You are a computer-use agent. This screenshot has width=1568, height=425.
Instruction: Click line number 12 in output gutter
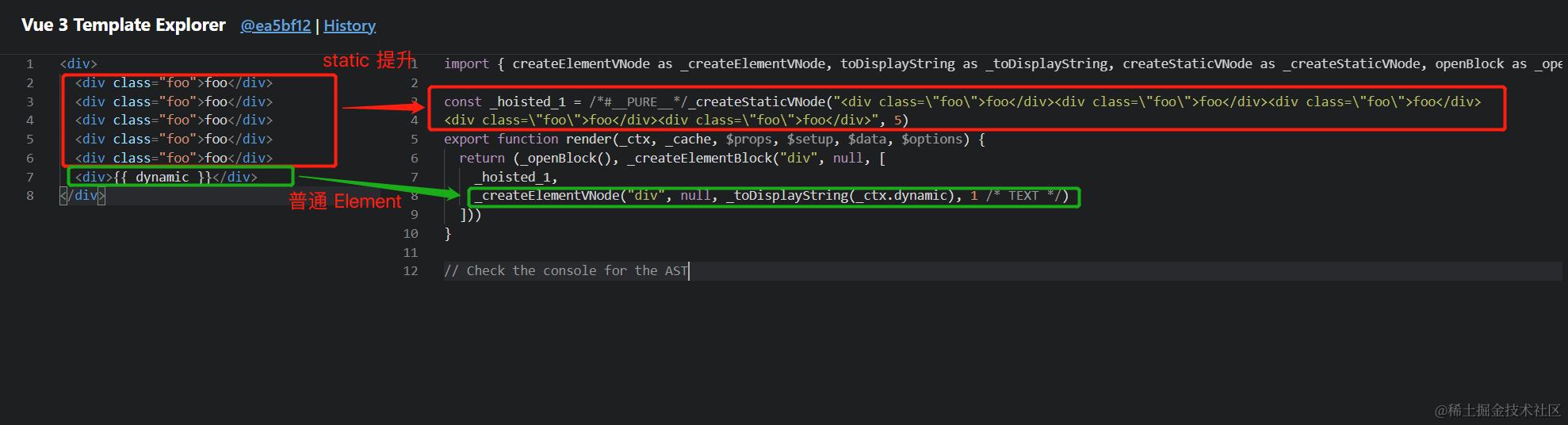click(x=410, y=271)
